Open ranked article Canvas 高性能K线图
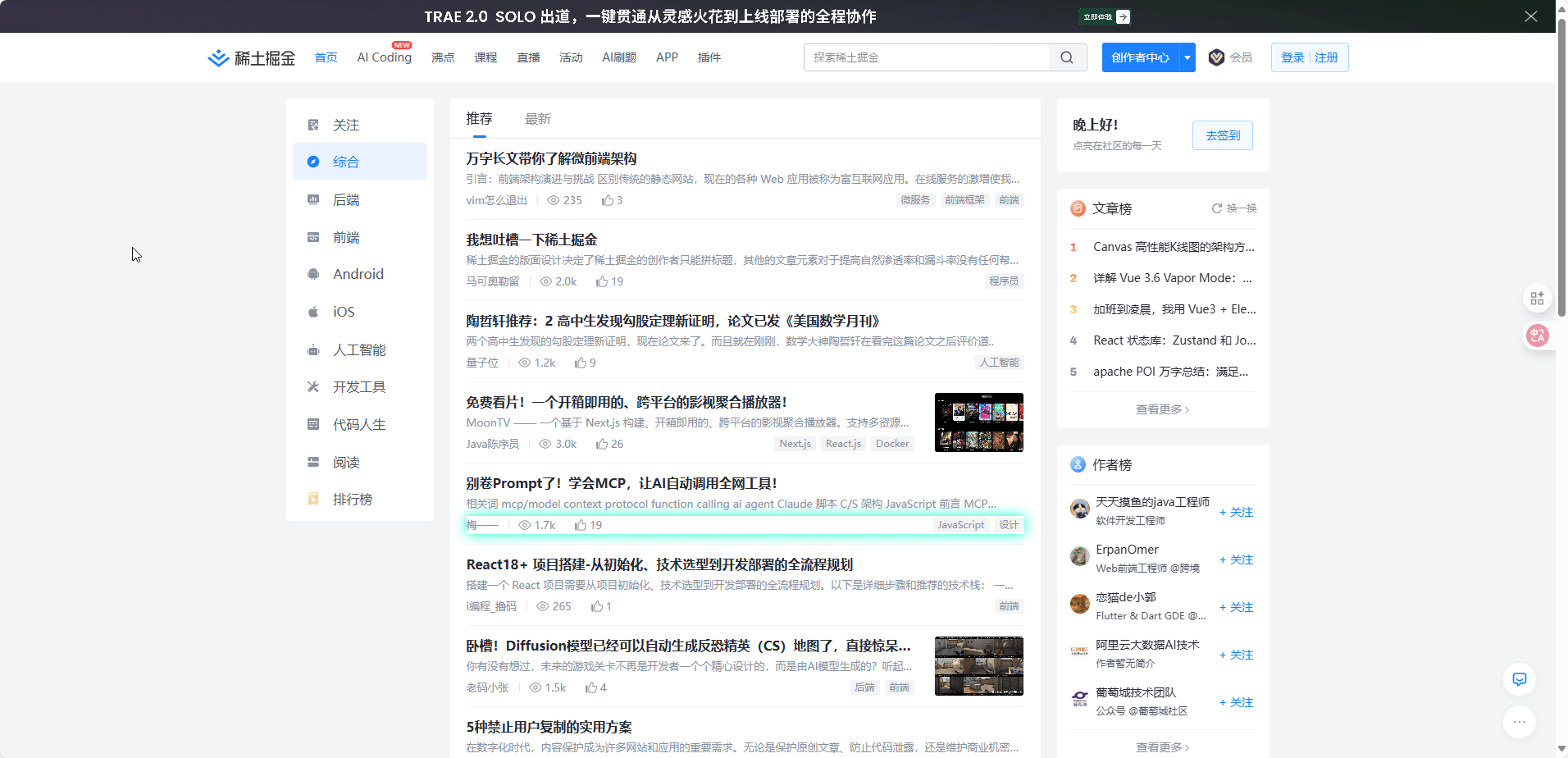Image resolution: width=1568 pixels, height=758 pixels. click(1174, 247)
